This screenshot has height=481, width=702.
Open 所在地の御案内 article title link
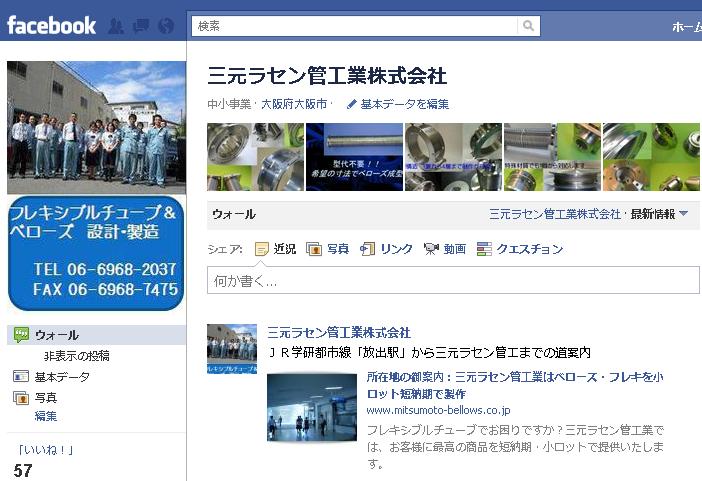(x=515, y=385)
